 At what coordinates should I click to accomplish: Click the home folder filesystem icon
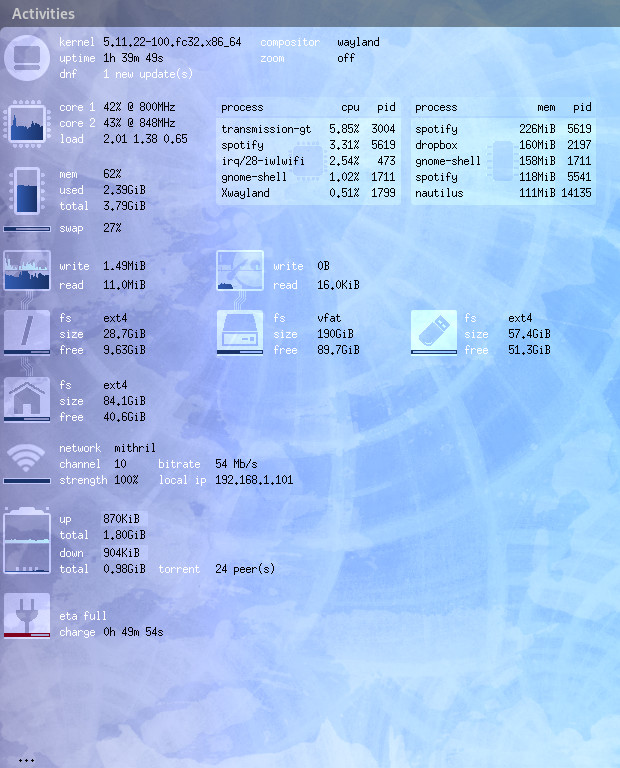pyautogui.click(x=27, y=399)
